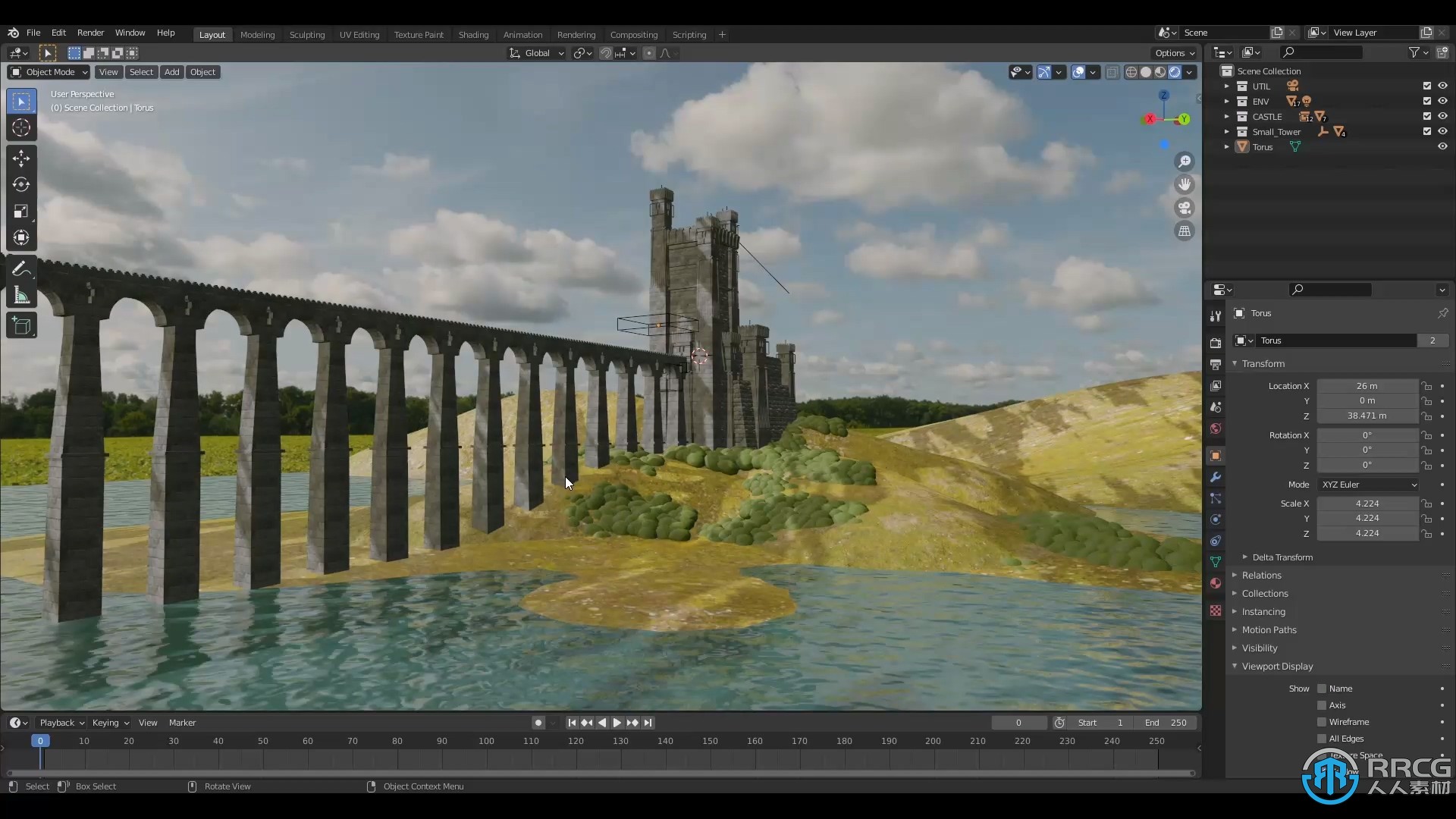Hide the ENV collection with eye icon
The height and width of the screenshot is (819, 1456).
click(1442, 101)
